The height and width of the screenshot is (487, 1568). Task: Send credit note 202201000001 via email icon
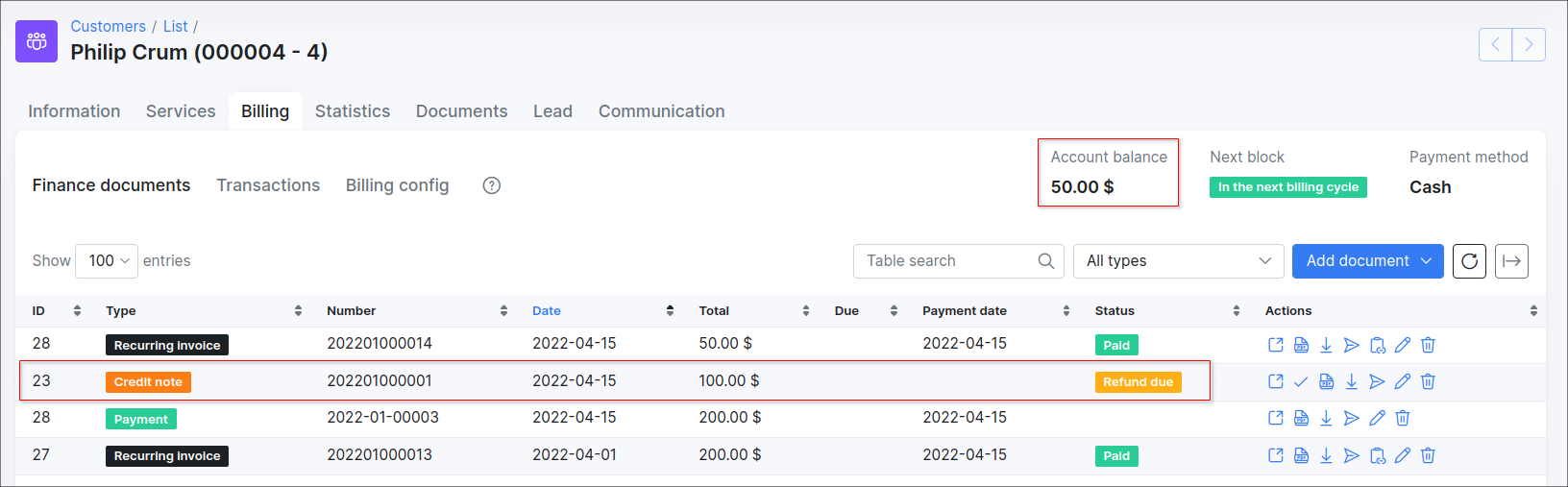coord(1377,382)
